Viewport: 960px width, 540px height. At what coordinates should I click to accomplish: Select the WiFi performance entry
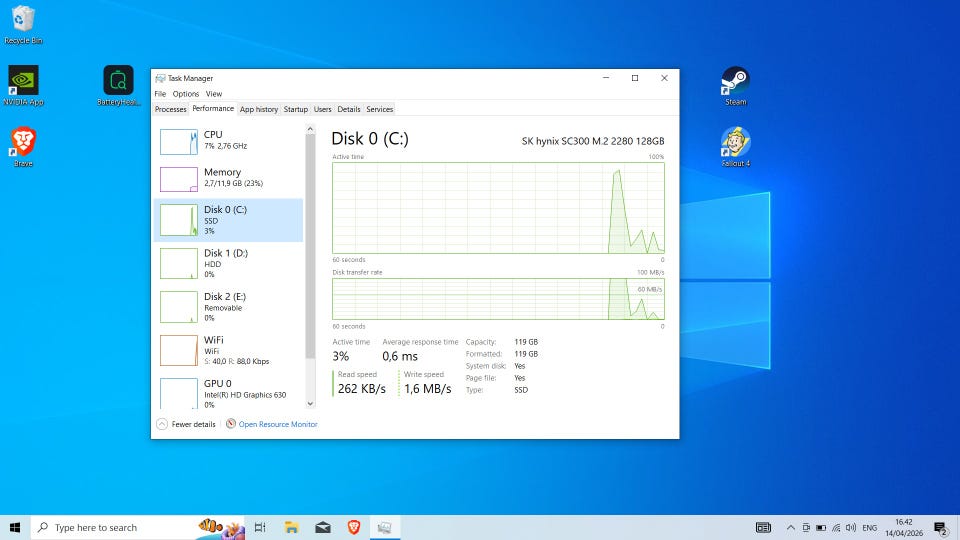(x=228, y=350)
